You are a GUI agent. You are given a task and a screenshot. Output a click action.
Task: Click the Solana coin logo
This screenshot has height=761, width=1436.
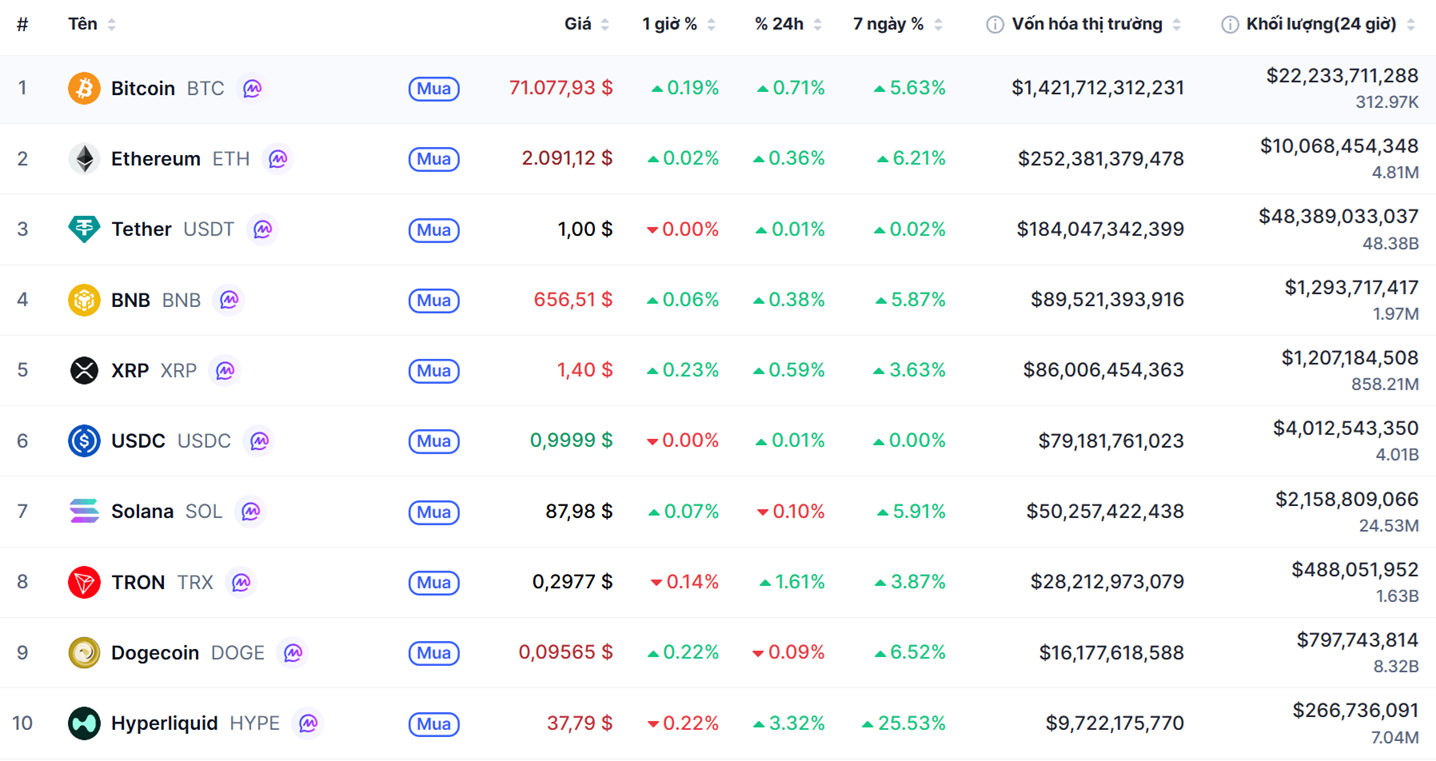coord(84,511)
